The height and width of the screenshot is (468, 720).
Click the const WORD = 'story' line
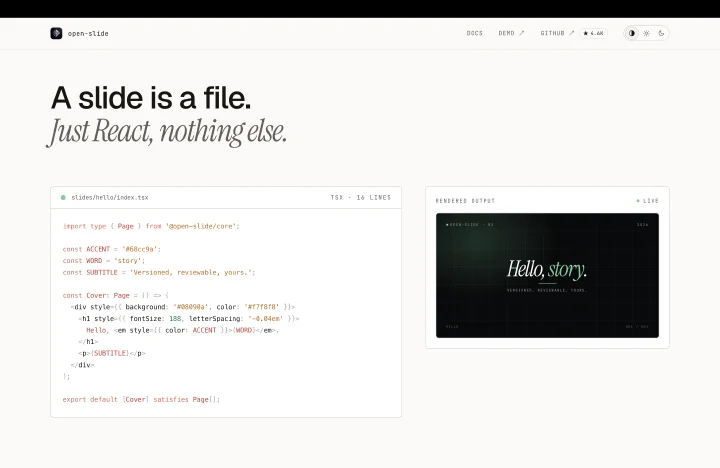104,260
